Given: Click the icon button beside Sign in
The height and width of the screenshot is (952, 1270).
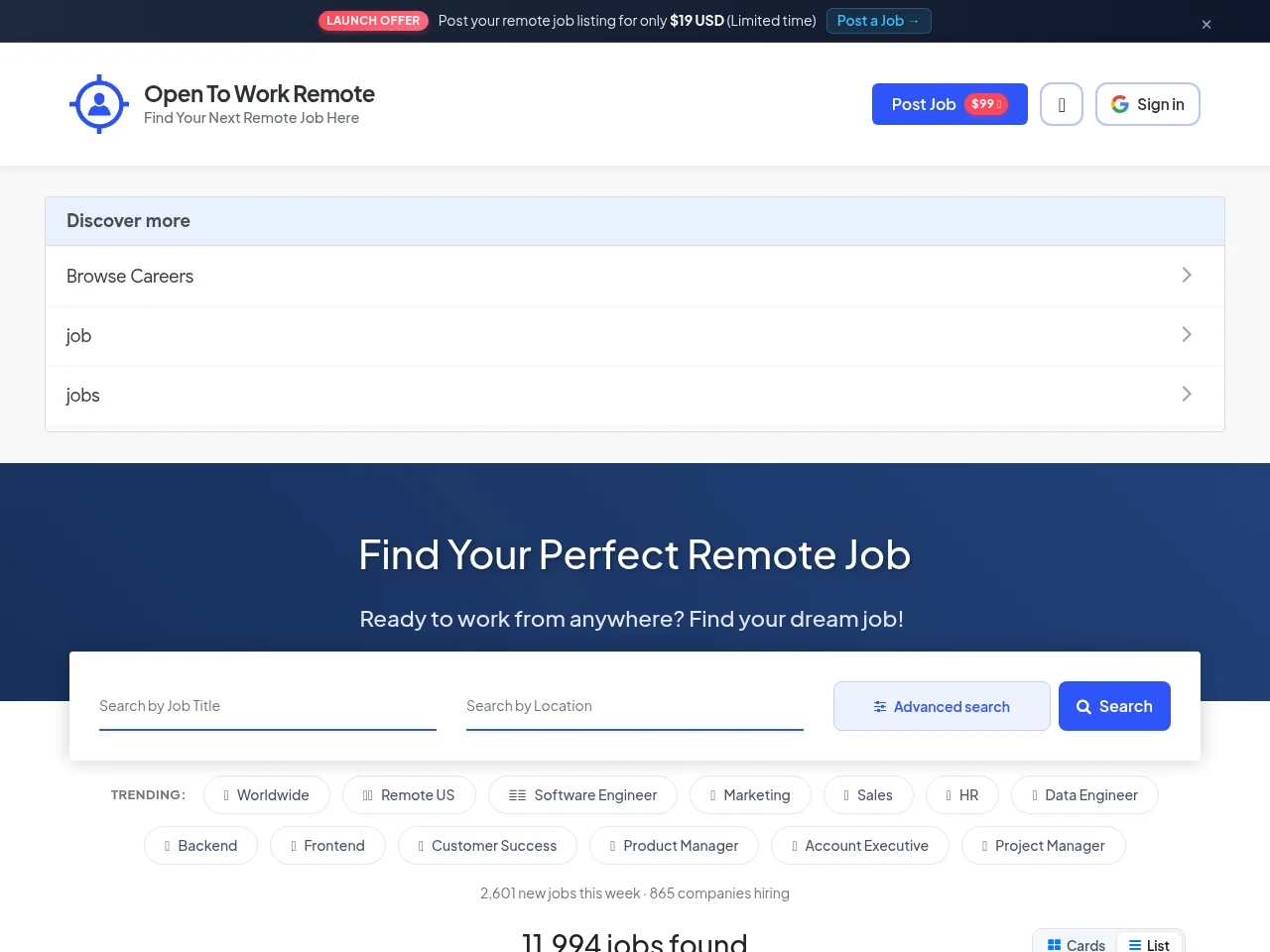Looking at the screenshot, I should [x=1062, y=104].
